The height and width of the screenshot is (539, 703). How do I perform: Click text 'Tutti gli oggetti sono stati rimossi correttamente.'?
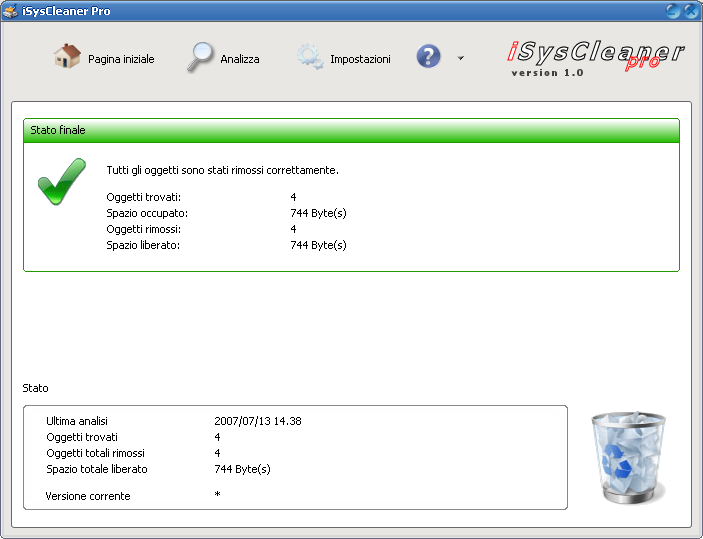tap(222, 170)
